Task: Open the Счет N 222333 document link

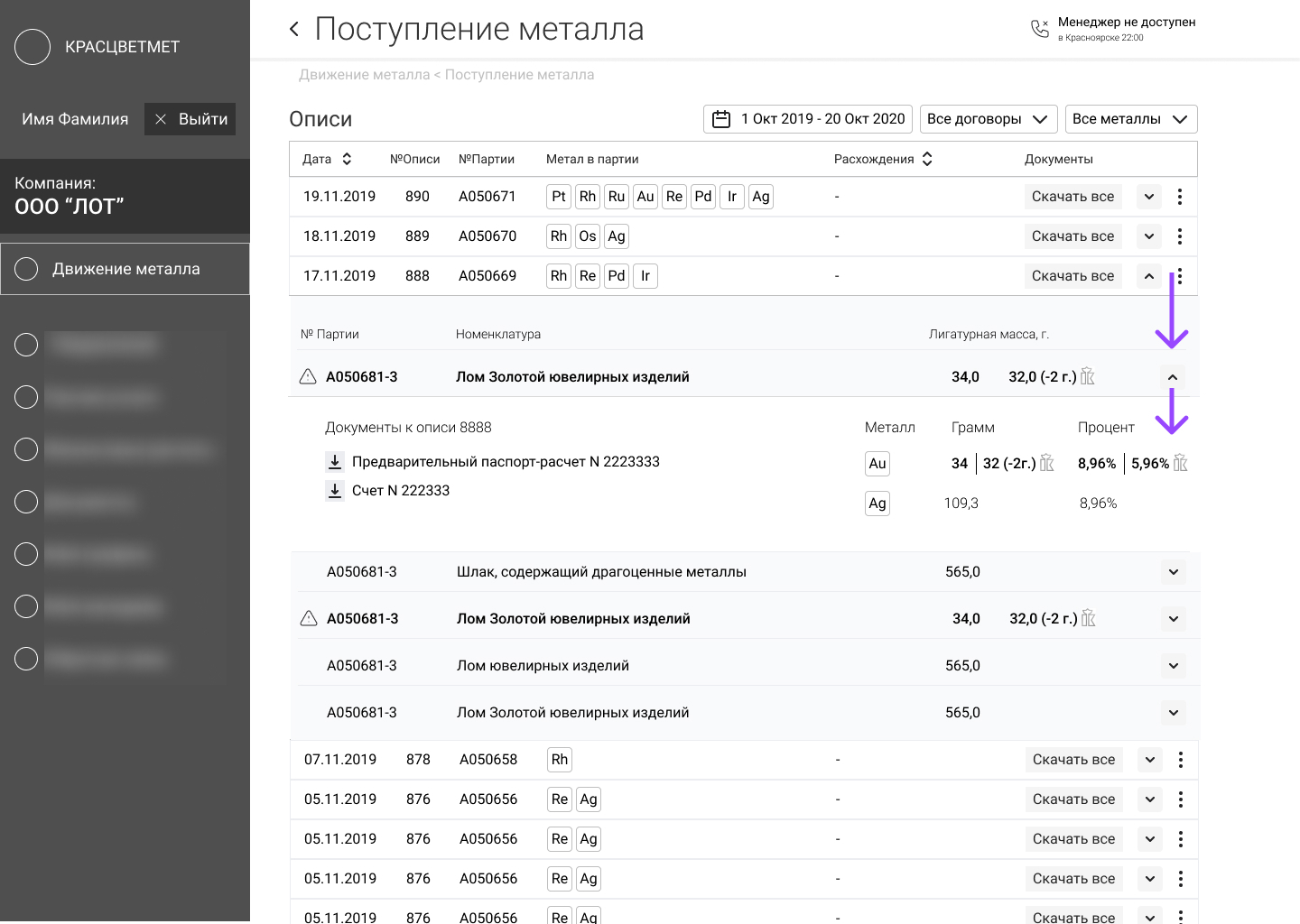Action: (x=401, y=491)
